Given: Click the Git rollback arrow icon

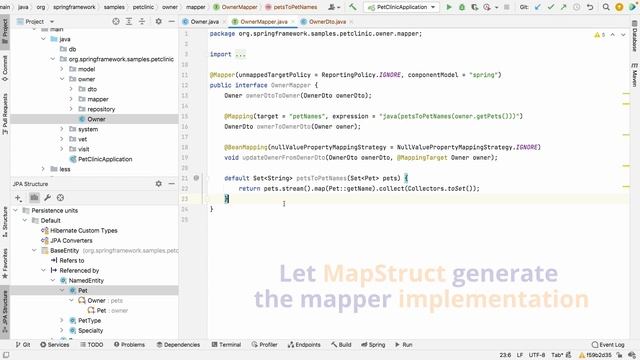Looking at the screenshot, I should 590,7.
